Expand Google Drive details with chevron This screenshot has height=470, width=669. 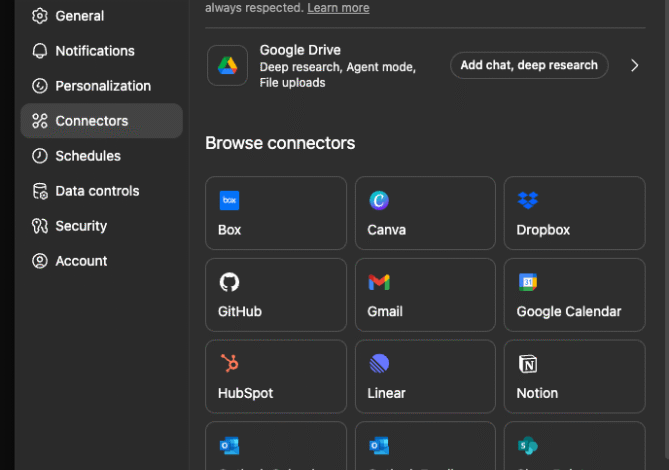pos(634,66)
